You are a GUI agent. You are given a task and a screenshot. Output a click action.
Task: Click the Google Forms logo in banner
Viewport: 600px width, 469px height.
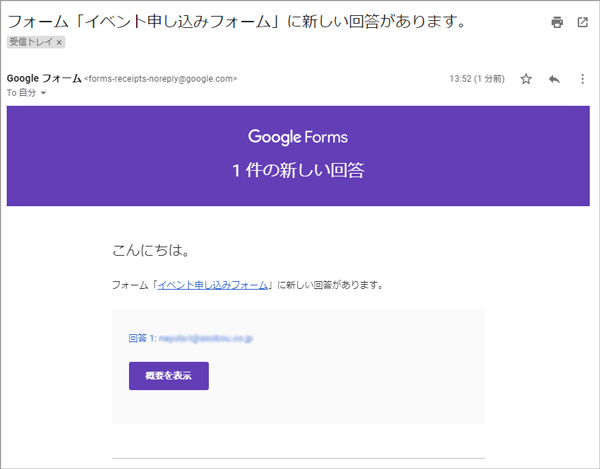click(298, 137)
